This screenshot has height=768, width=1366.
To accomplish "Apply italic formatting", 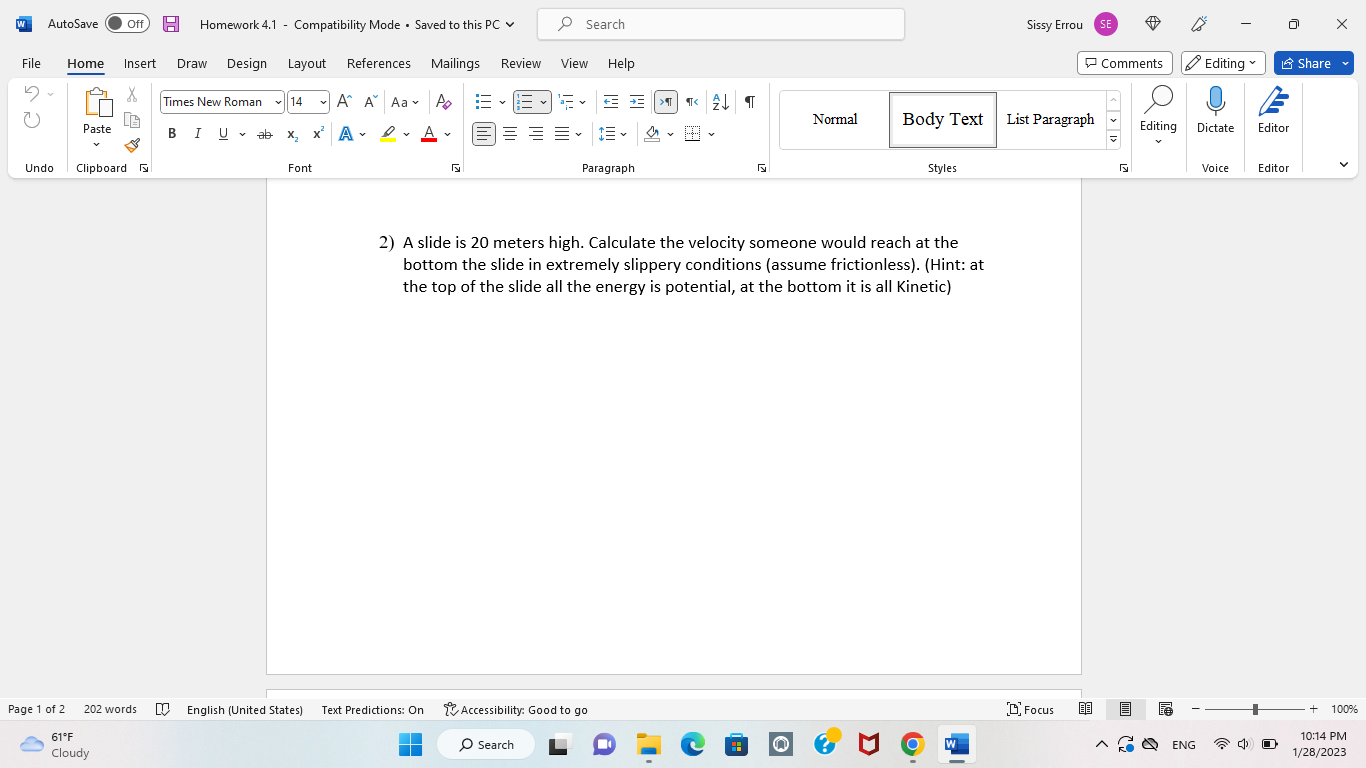I will coord(197,133).
